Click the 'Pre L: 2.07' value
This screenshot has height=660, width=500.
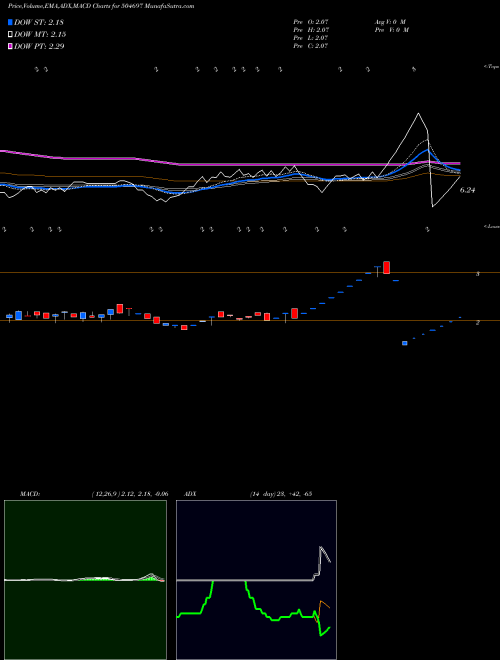pyautogui.click(x=311, y=38)
